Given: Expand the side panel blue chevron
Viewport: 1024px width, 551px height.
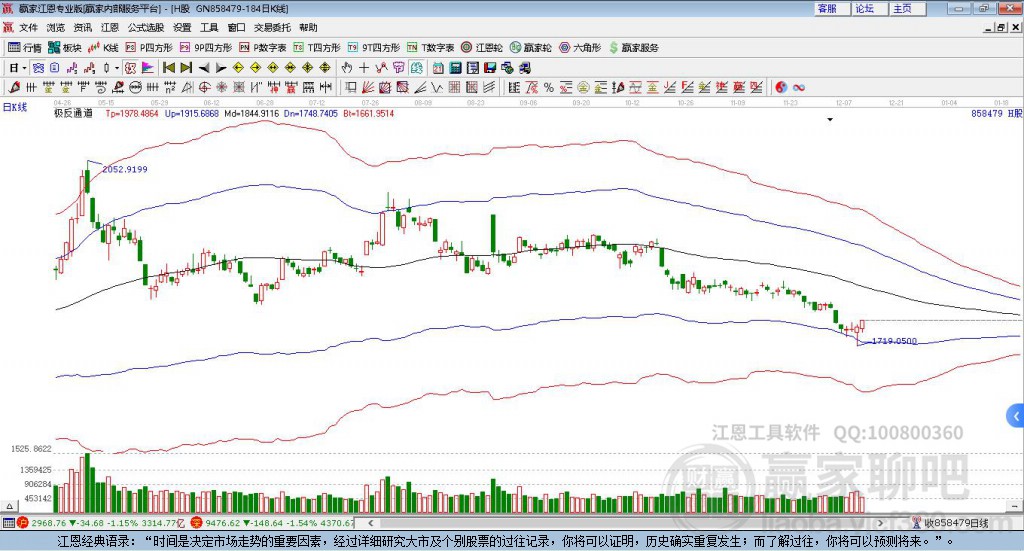Looking at the screenshot, I should (x=1016, y=416).
